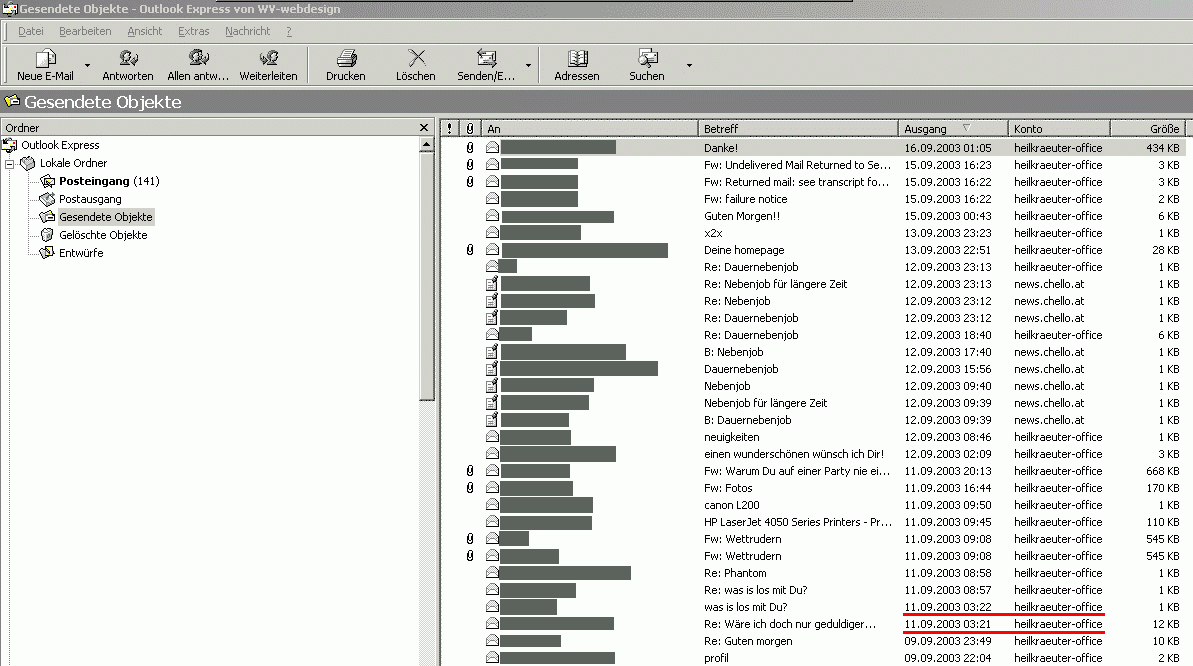Select Re: Nebenjob für längere Zeit message
Viewport: 1193px width, 666px height.
[813, 284]
